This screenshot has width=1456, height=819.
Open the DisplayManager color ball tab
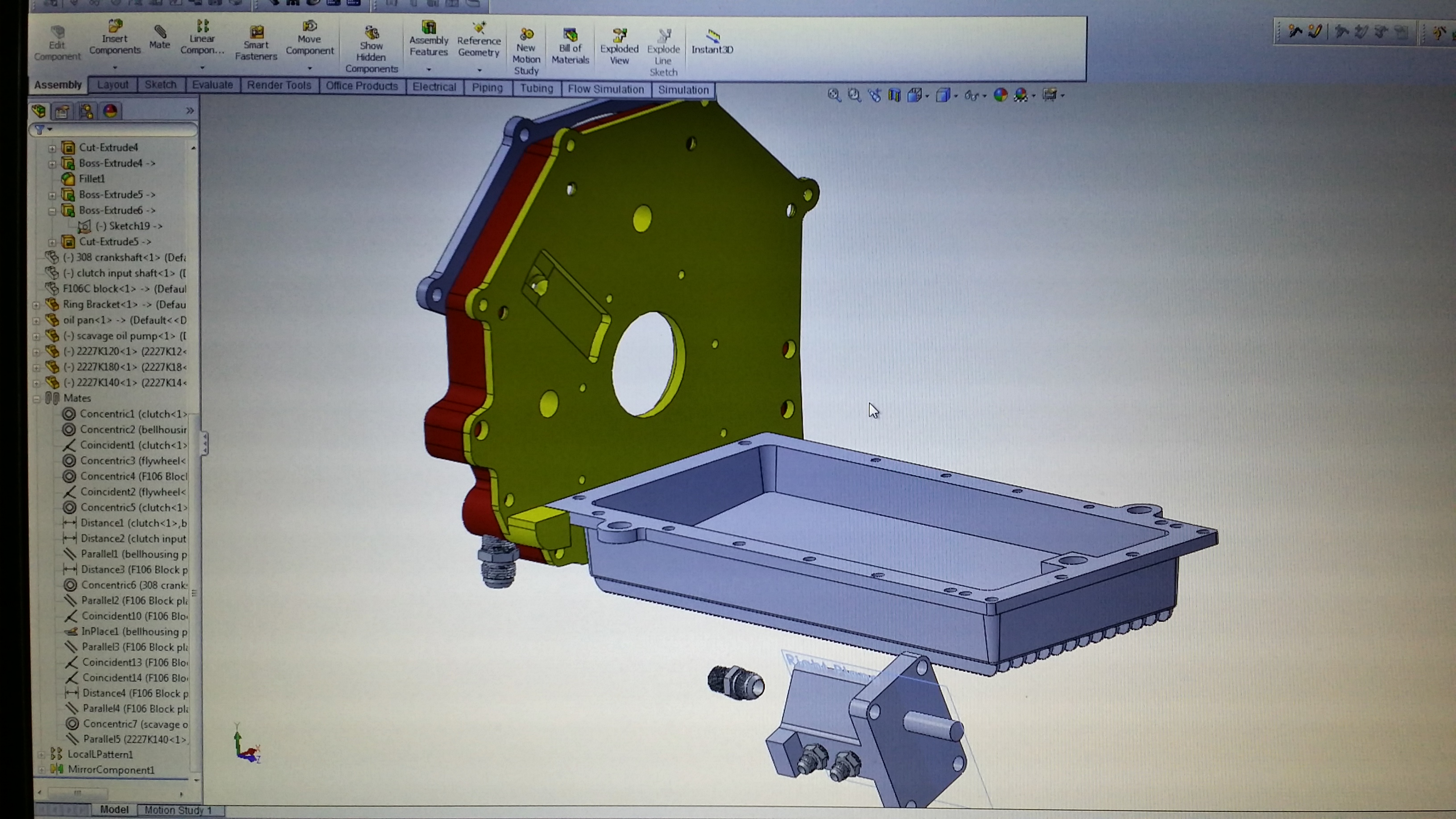pyautogui.click(x=110, y=112)
